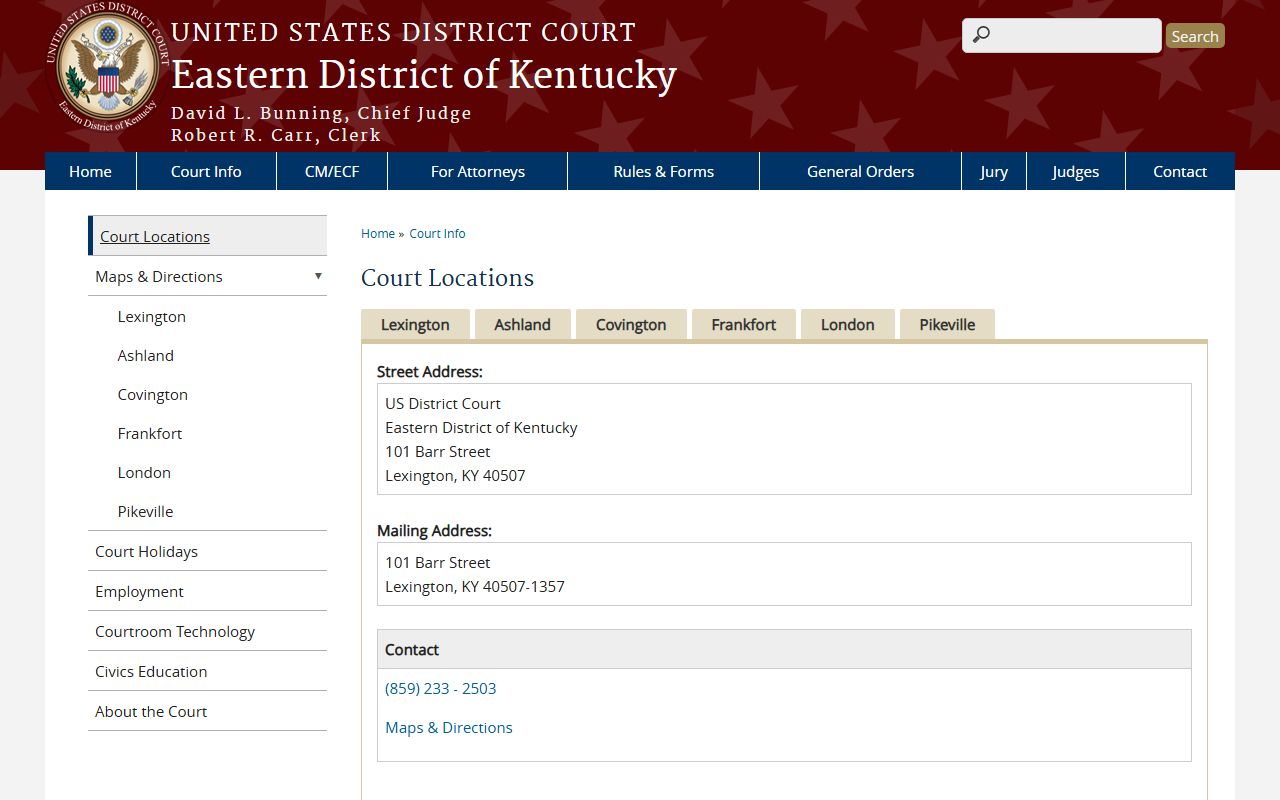Click the Court Info breadcrumb link
Screen dimensions: 1280x800
coord(437,233)
